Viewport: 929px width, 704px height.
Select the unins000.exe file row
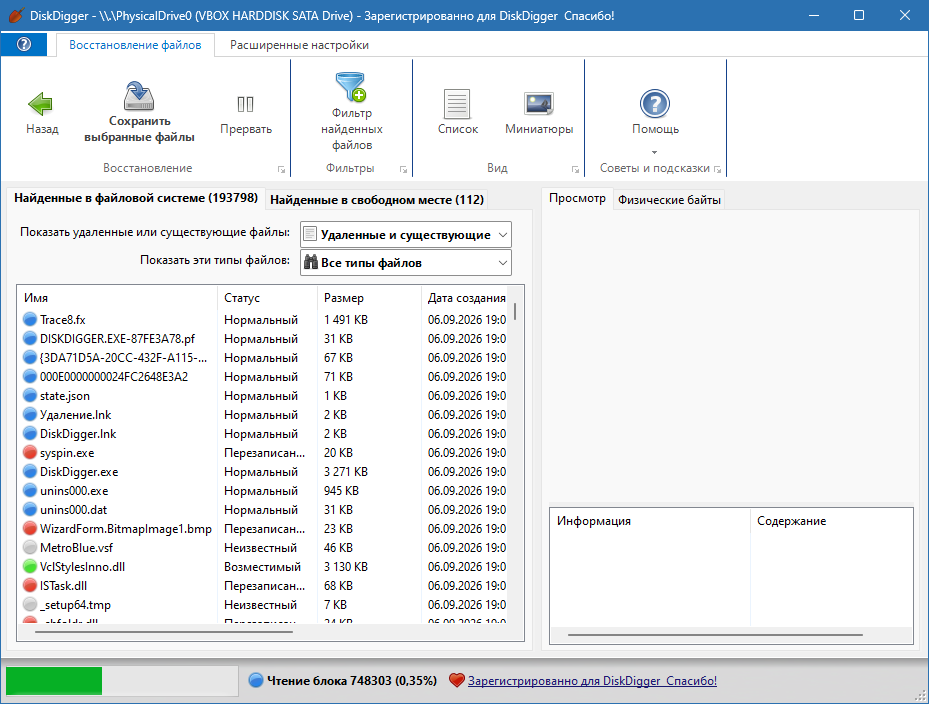pyautogui.click(x=264, y=491)
